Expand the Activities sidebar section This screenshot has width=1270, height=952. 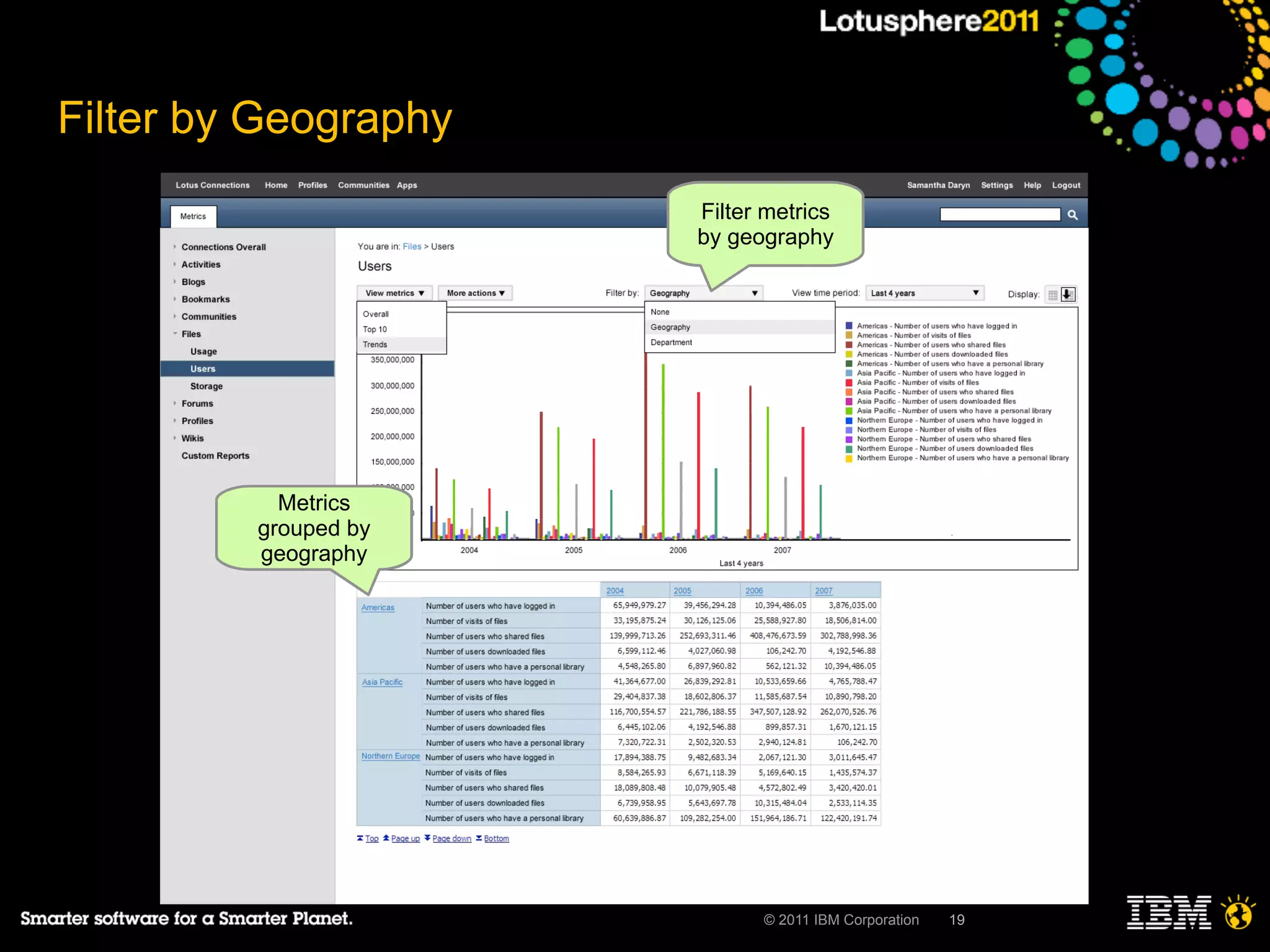point(175,264)
